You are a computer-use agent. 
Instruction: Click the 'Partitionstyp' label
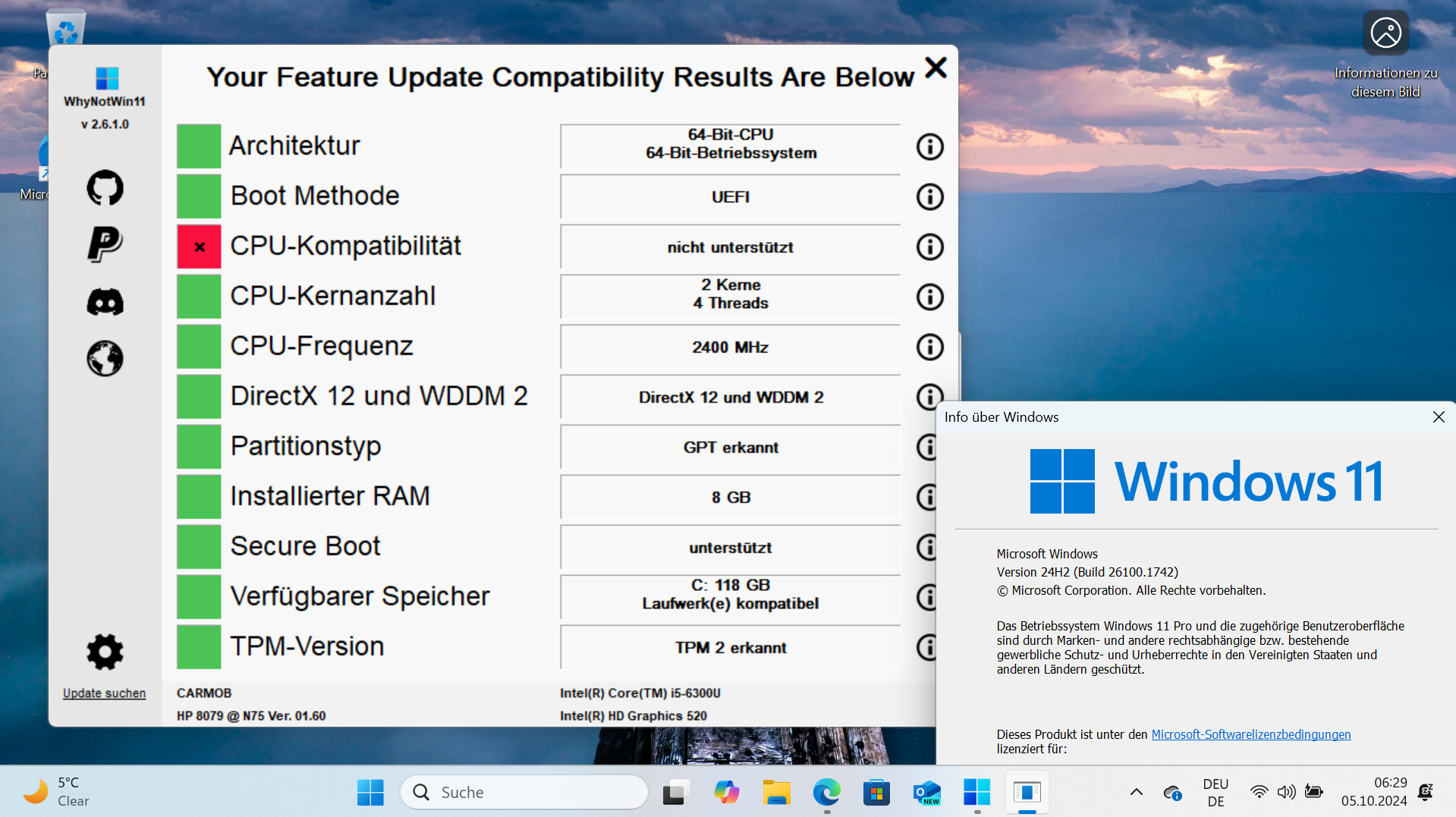pos(305,446)
